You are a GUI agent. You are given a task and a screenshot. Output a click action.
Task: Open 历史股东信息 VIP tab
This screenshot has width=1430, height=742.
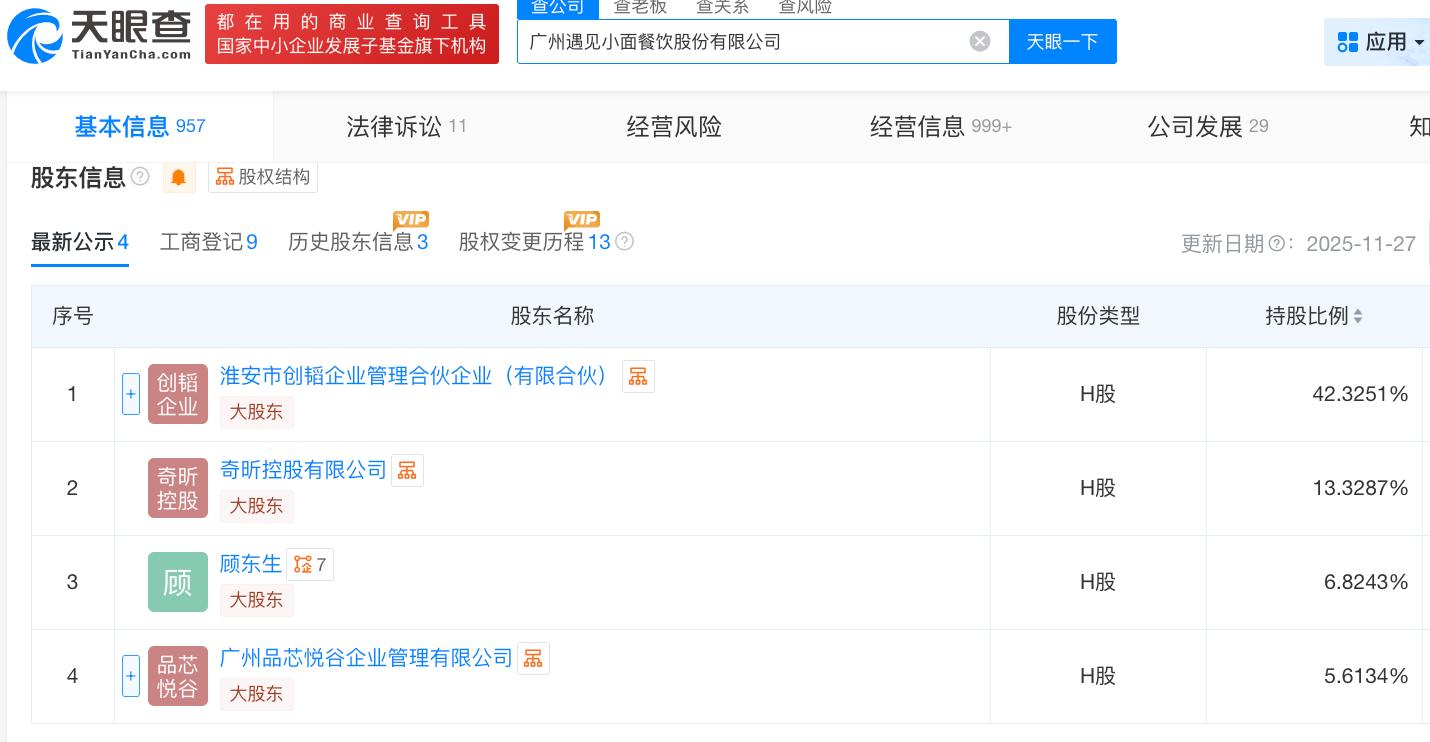click(x=357, y=242)
